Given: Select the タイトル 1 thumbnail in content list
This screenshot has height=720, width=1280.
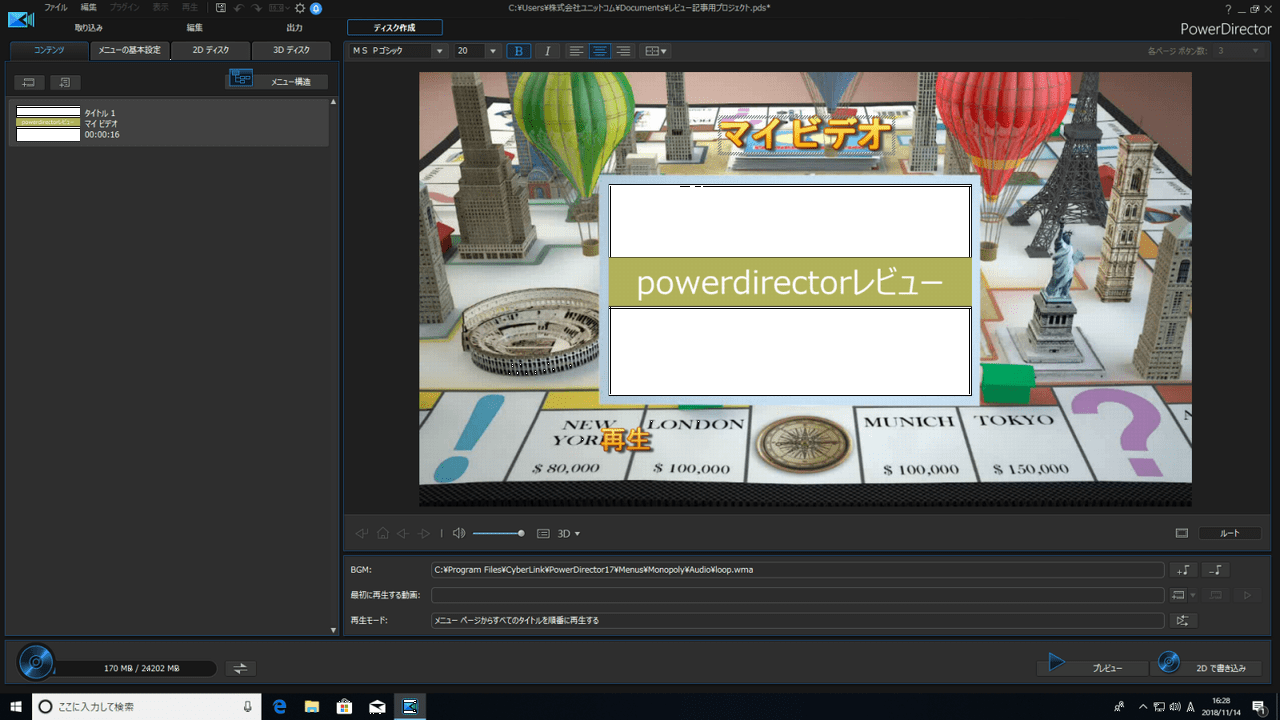Looking at the screenshot, I should (48, 123).
